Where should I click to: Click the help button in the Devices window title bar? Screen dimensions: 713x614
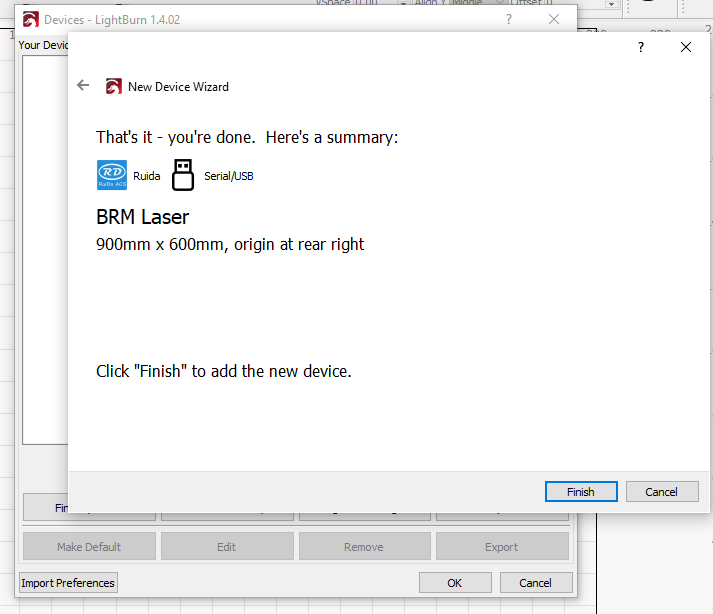click(x=509, y=19)
